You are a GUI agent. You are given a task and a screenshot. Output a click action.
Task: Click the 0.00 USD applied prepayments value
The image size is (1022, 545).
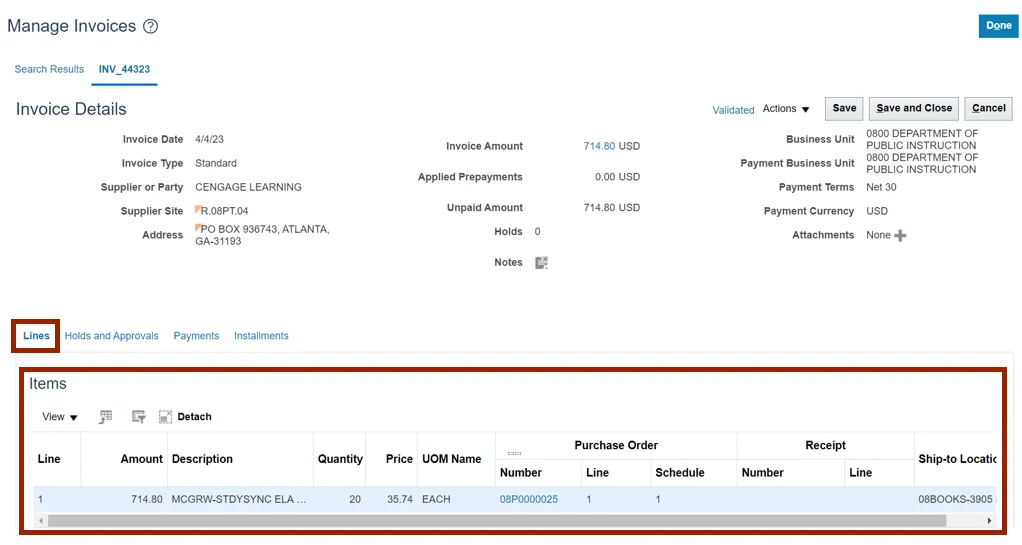pos(617,177)
